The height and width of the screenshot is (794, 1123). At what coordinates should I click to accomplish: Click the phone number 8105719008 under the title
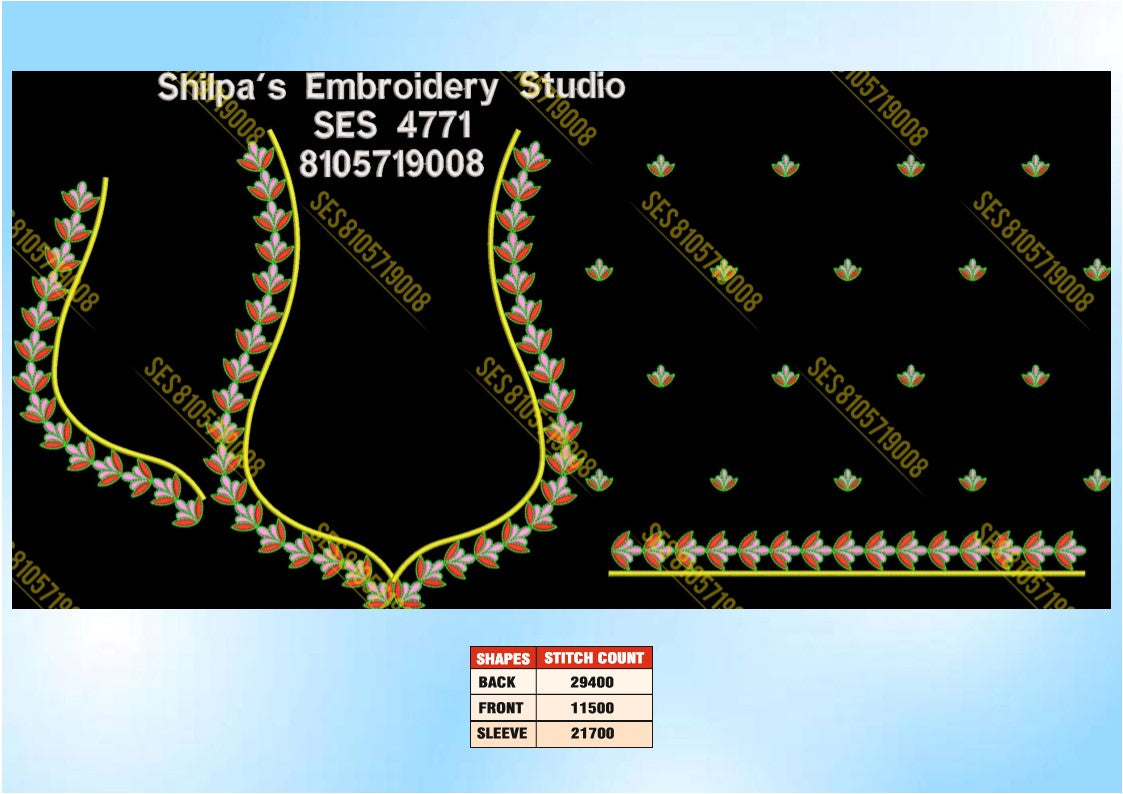tap(392, 163)
